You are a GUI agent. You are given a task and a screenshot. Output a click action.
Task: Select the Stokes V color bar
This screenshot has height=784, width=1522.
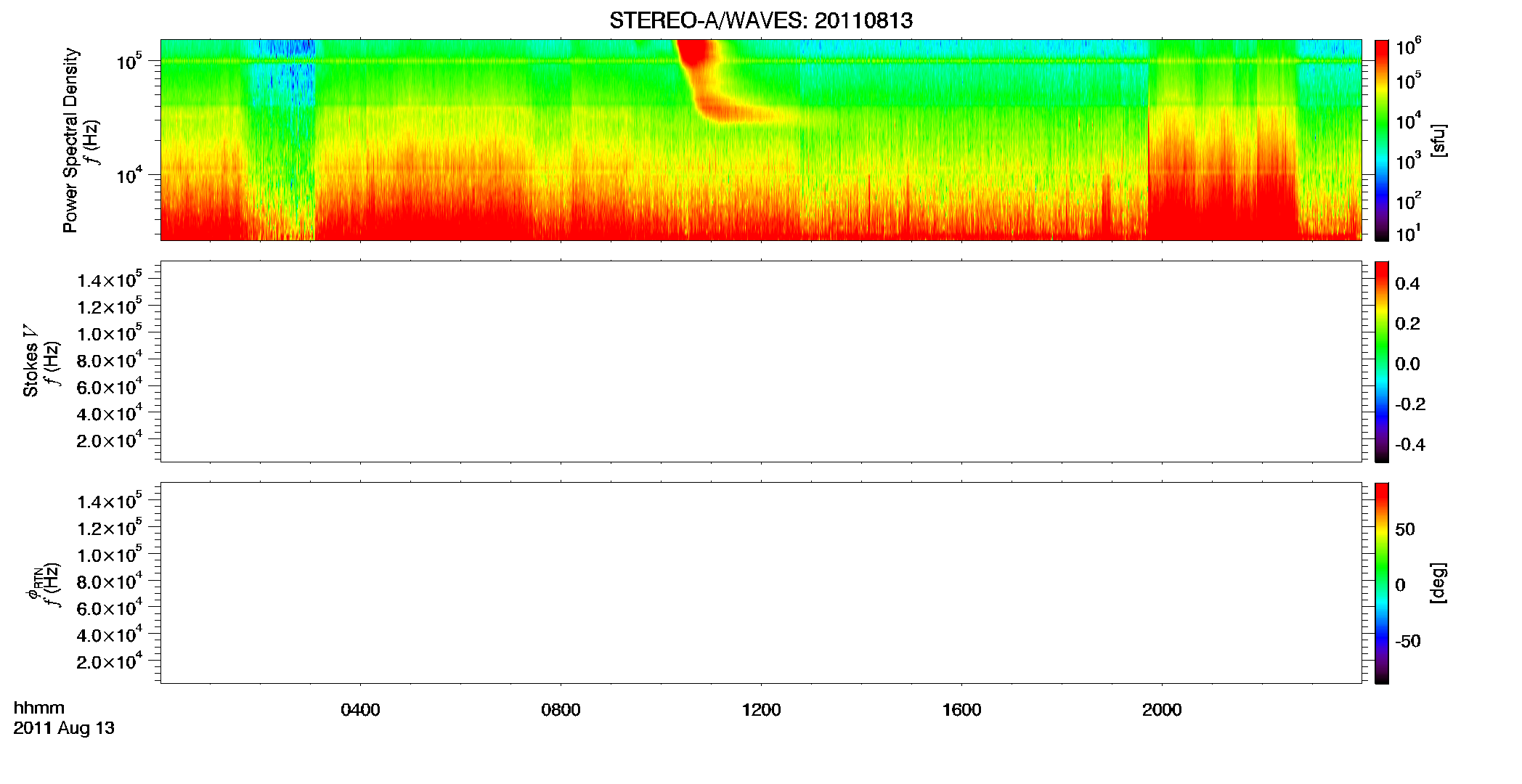[1382, 362]
